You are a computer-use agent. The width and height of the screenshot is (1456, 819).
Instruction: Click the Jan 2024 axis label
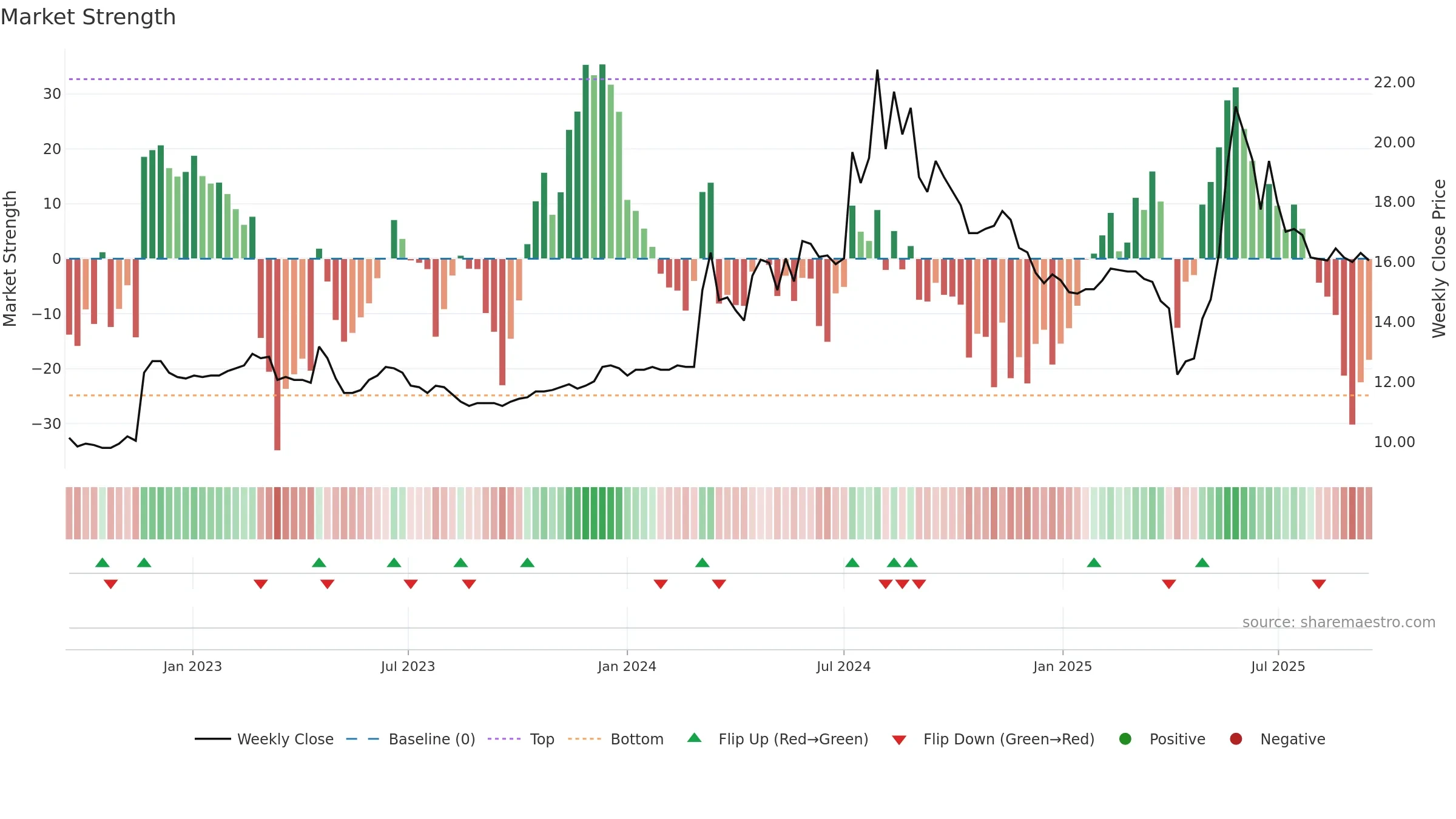point(627,666)
